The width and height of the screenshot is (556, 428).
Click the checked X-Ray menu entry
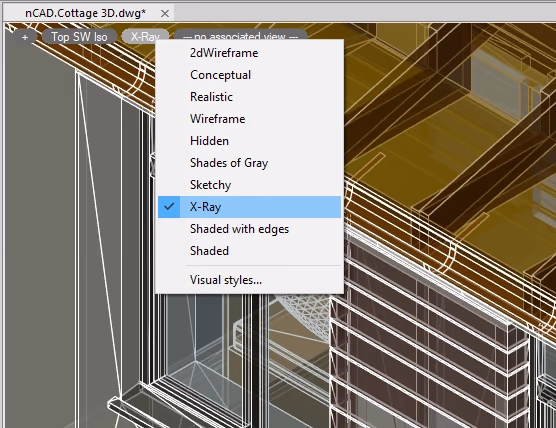click(249, 207)
